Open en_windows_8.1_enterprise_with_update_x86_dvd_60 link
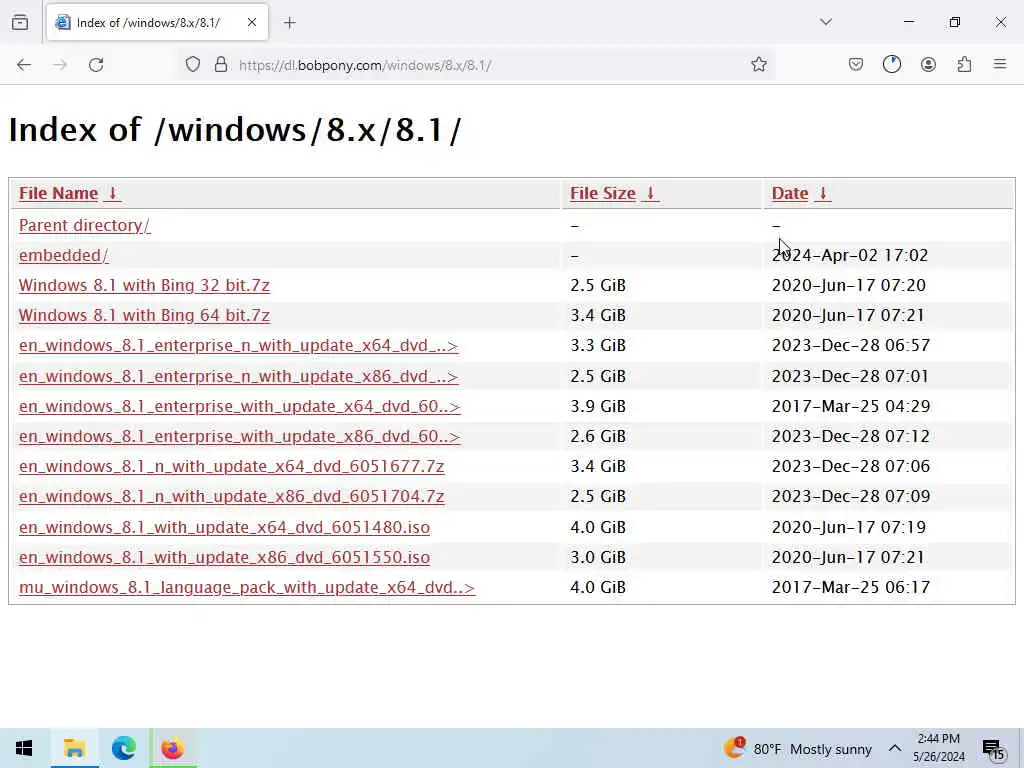The image size is (1024, 768). click(240, 437)
